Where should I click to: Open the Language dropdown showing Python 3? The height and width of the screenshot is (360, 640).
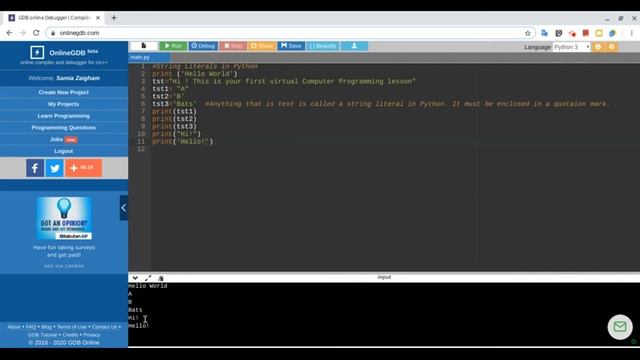(571, 47)
